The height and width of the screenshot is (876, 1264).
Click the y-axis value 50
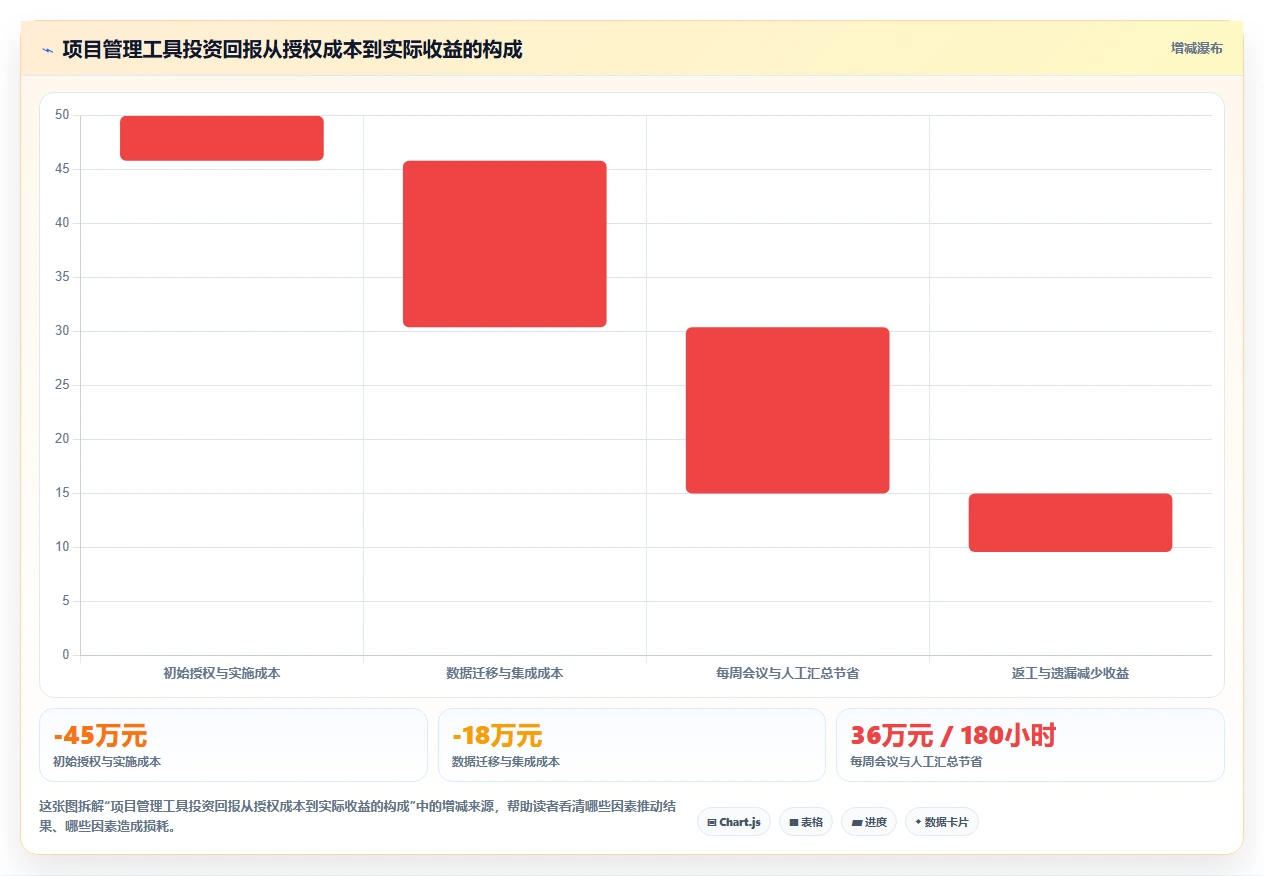[62, 115]
